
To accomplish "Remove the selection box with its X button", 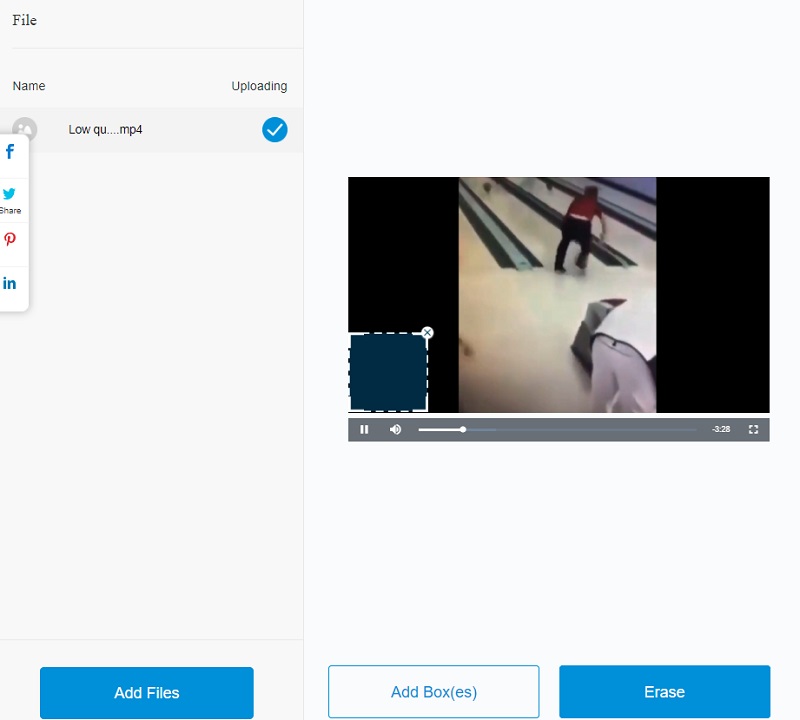I will (x=428, y=332).
